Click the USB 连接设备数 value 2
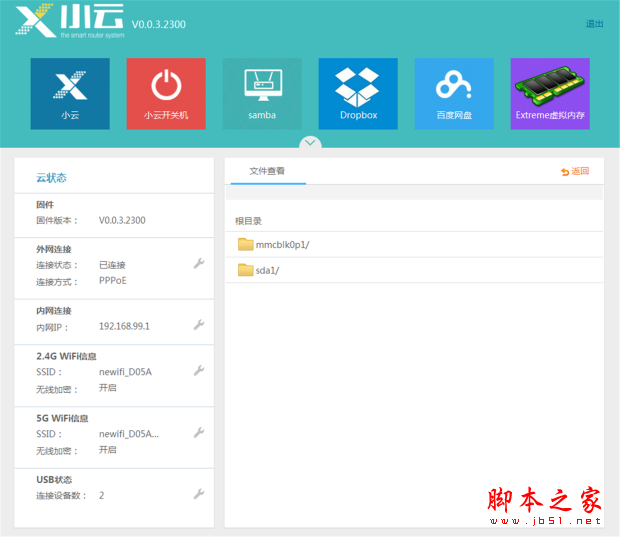 (x=102, y=495)
